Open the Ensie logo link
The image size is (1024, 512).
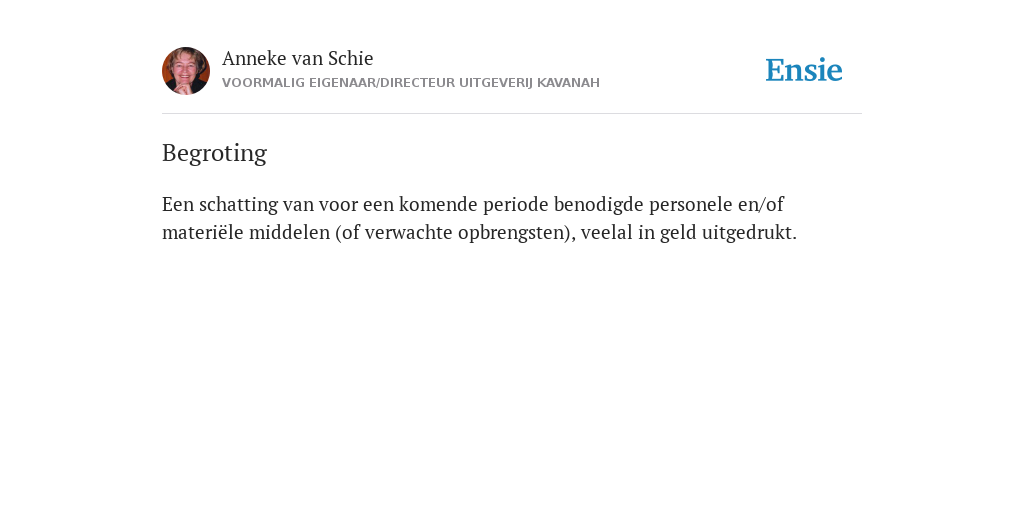804,70
